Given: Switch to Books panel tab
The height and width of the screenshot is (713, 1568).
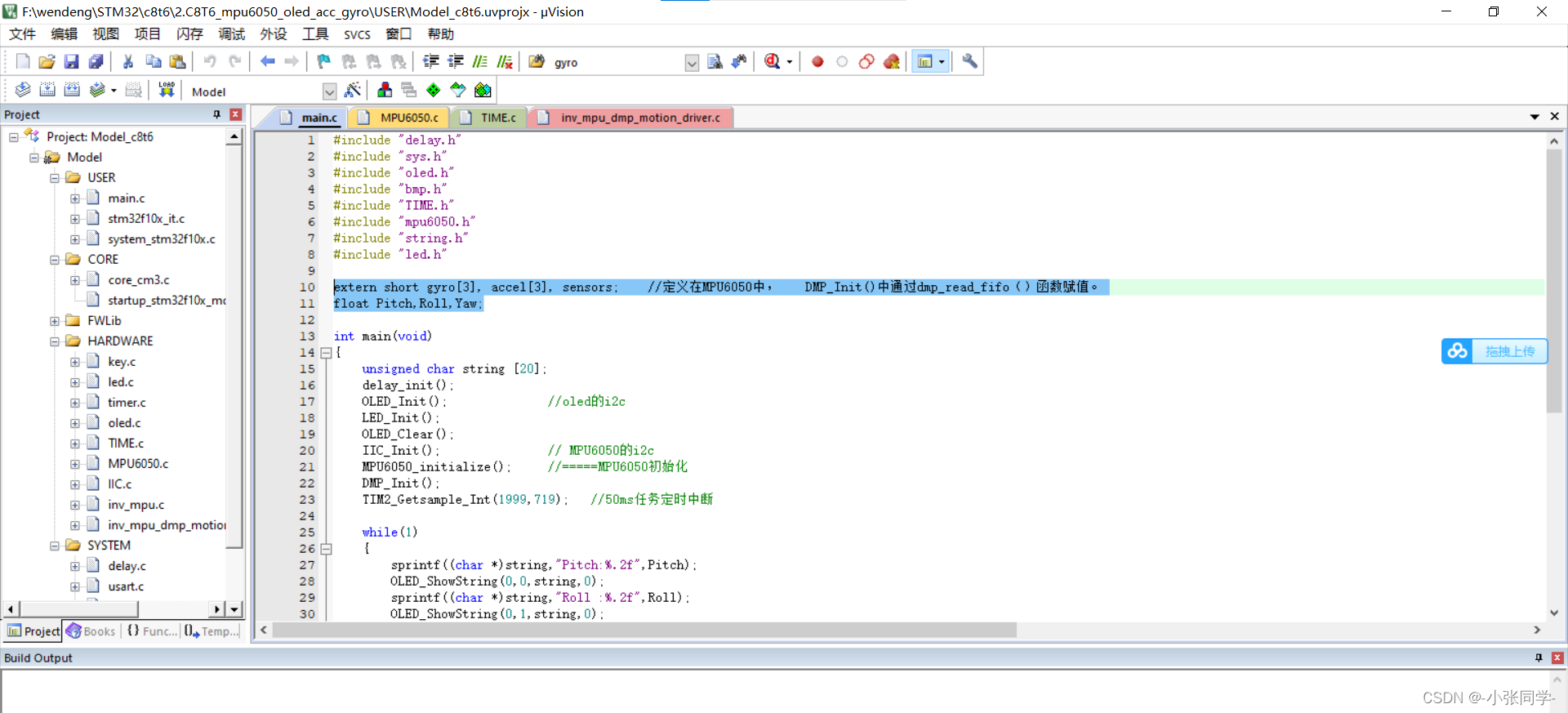Looking at the screenshot, I should click(x=91, y=631).
